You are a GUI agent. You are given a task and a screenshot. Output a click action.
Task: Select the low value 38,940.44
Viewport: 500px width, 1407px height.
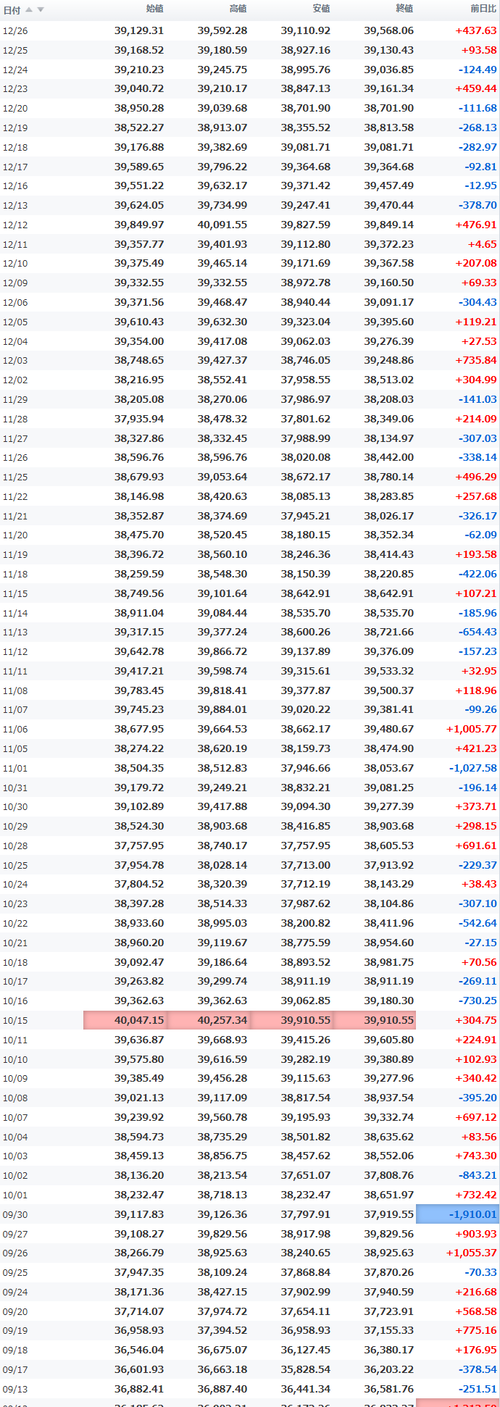coord(305,302)
